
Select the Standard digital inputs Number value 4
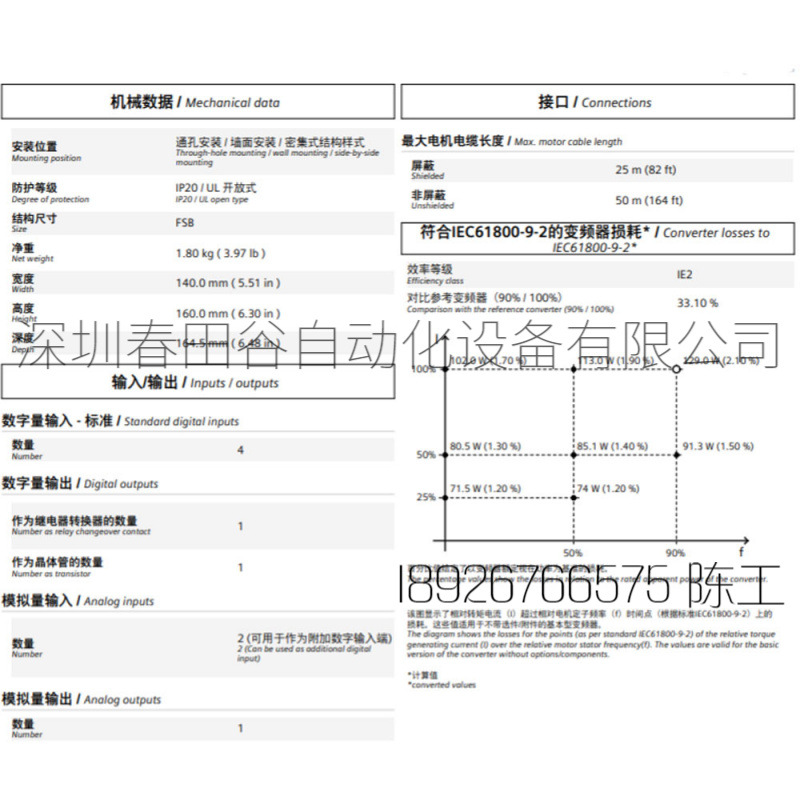(237, 447)
